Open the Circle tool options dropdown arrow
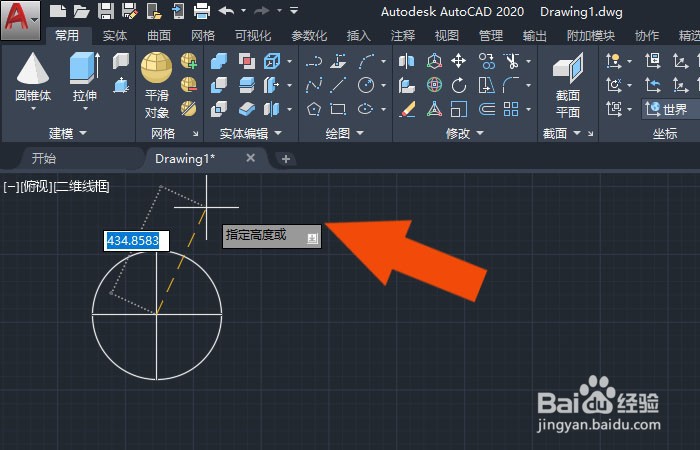 click(383, 85)
